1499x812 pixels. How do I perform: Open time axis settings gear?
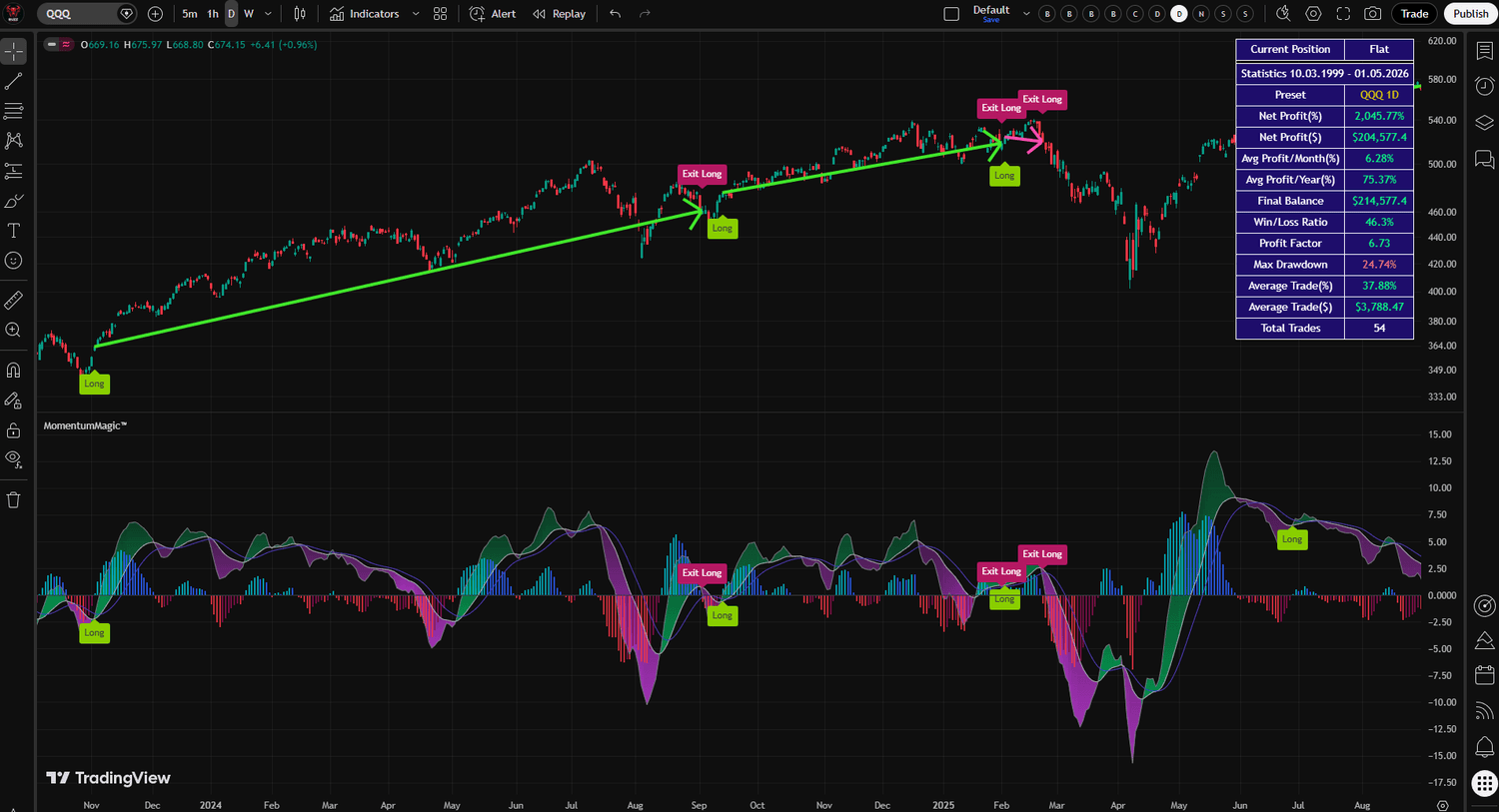(x=1442, y=805)
